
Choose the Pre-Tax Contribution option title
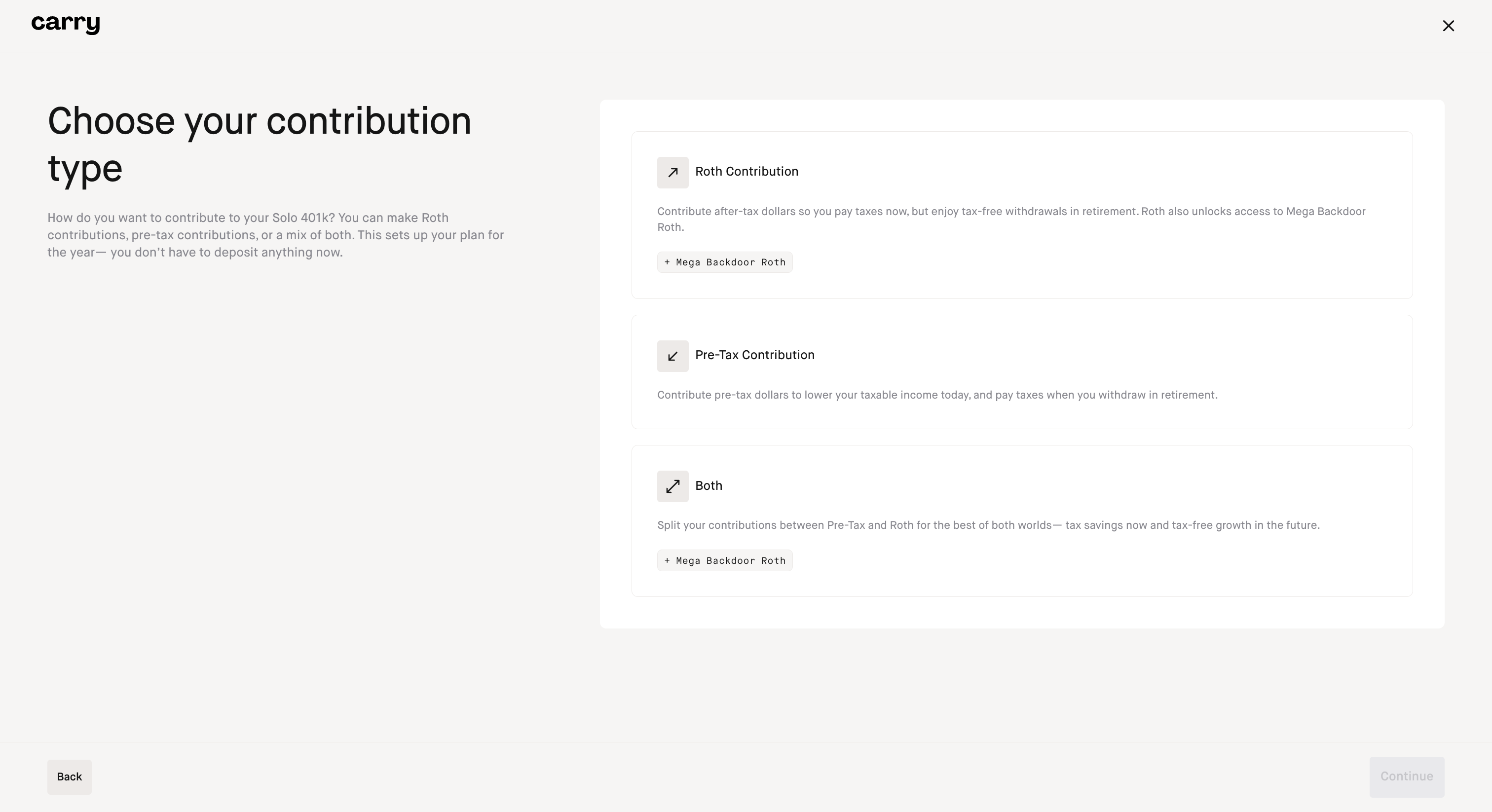click(754, 355)
